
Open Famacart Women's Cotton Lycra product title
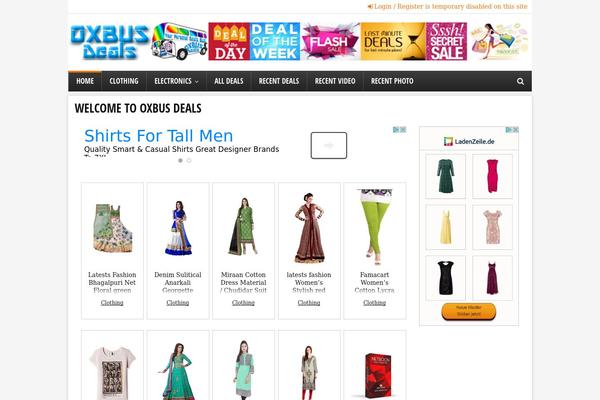[374, 282]
